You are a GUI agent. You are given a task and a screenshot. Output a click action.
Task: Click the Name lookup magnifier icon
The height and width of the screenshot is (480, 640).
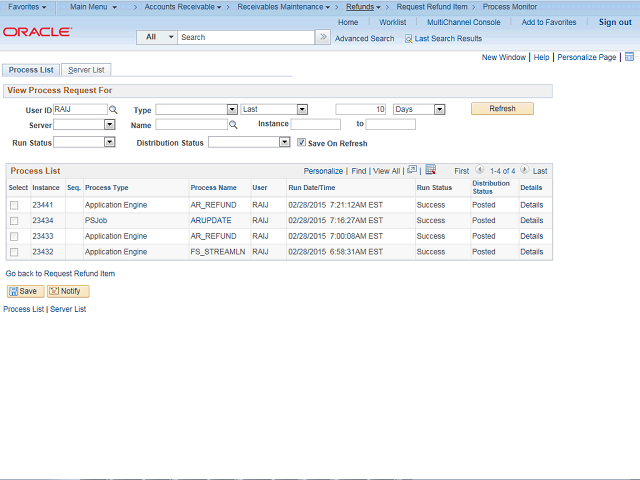233,125
